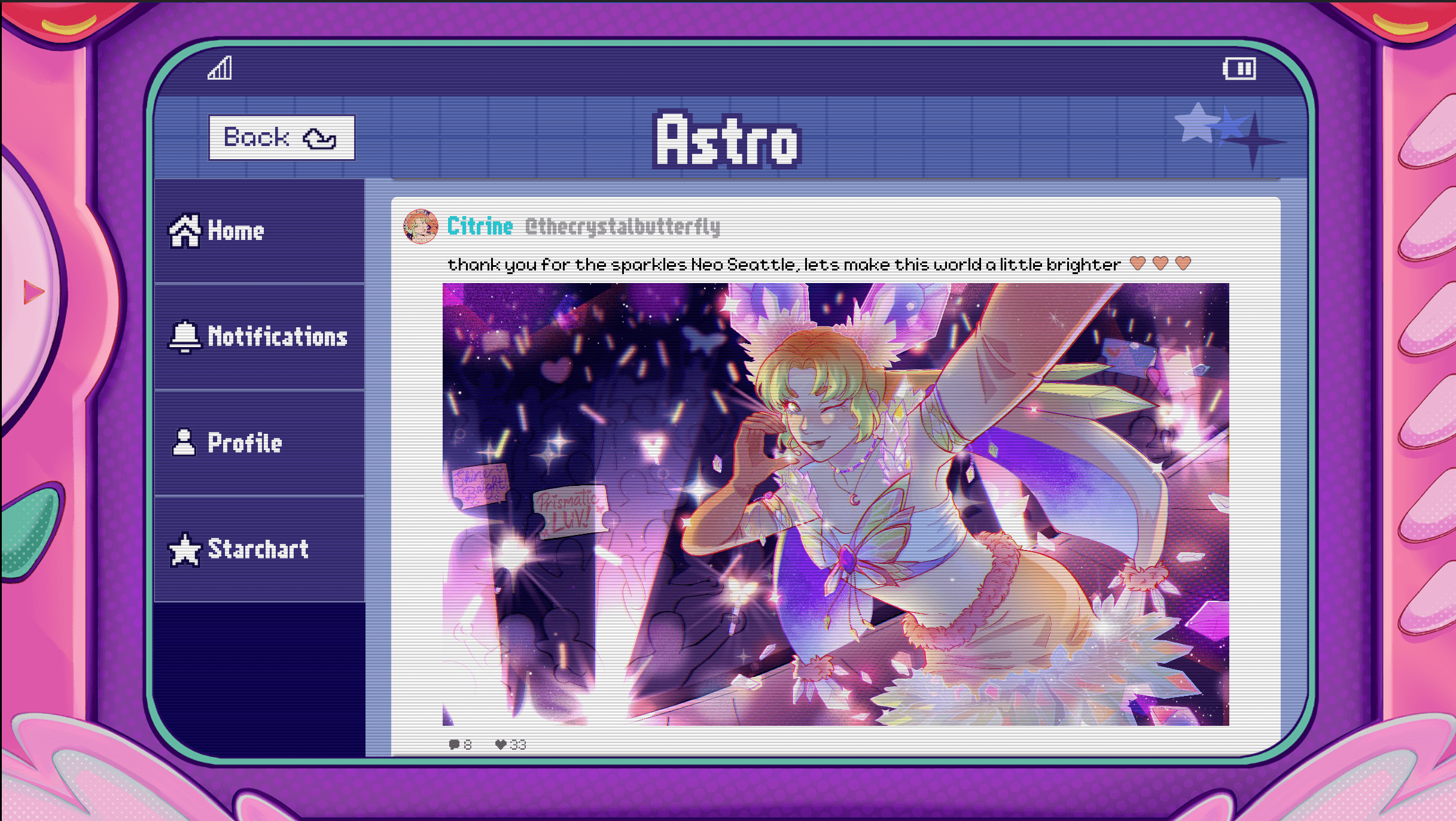Click Citrine's profile avatar
1456x821 pixels.
(x=421, y=226)
